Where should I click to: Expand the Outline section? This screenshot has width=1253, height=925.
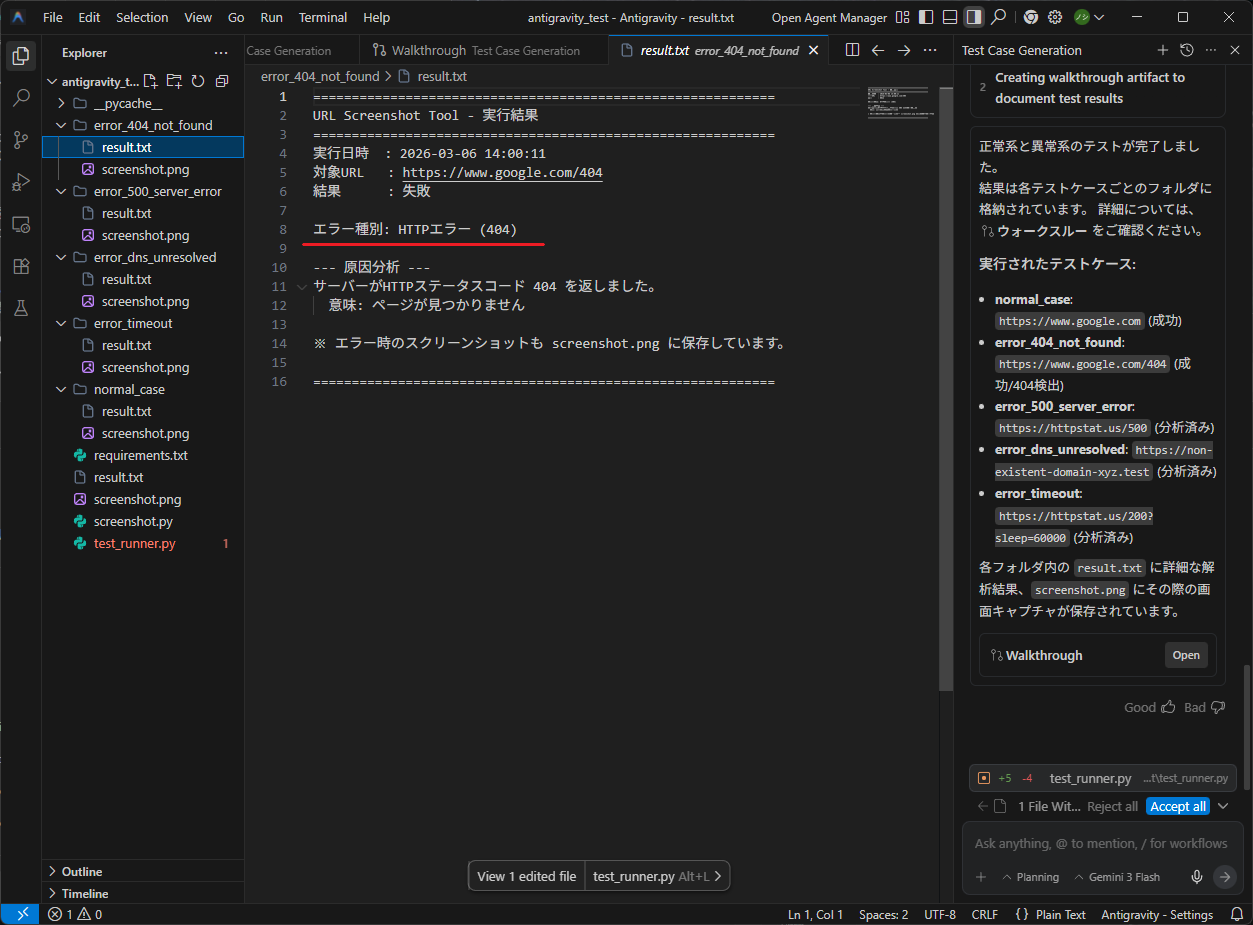143,871
